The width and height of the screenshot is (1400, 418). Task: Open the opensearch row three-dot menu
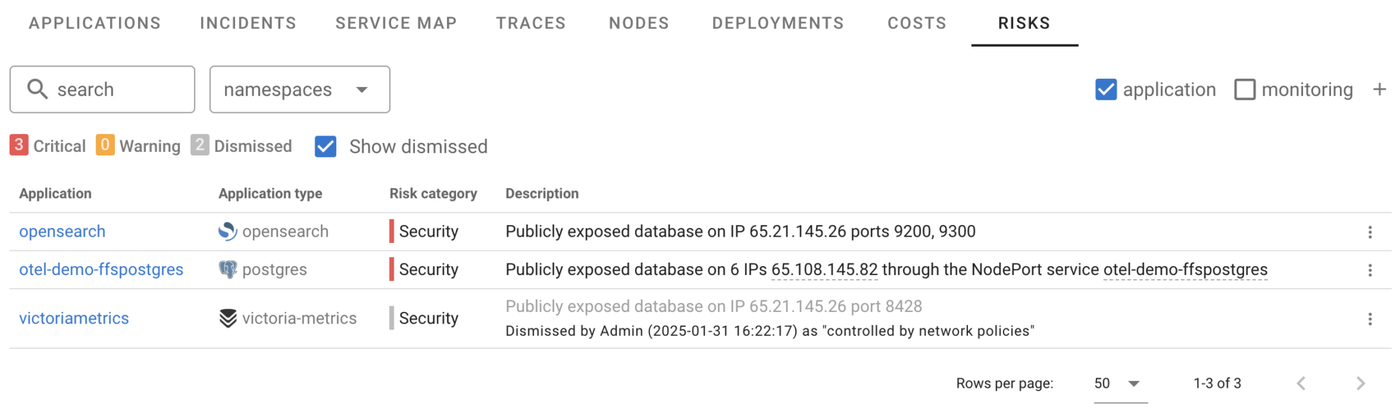[x=1370, y=232]
